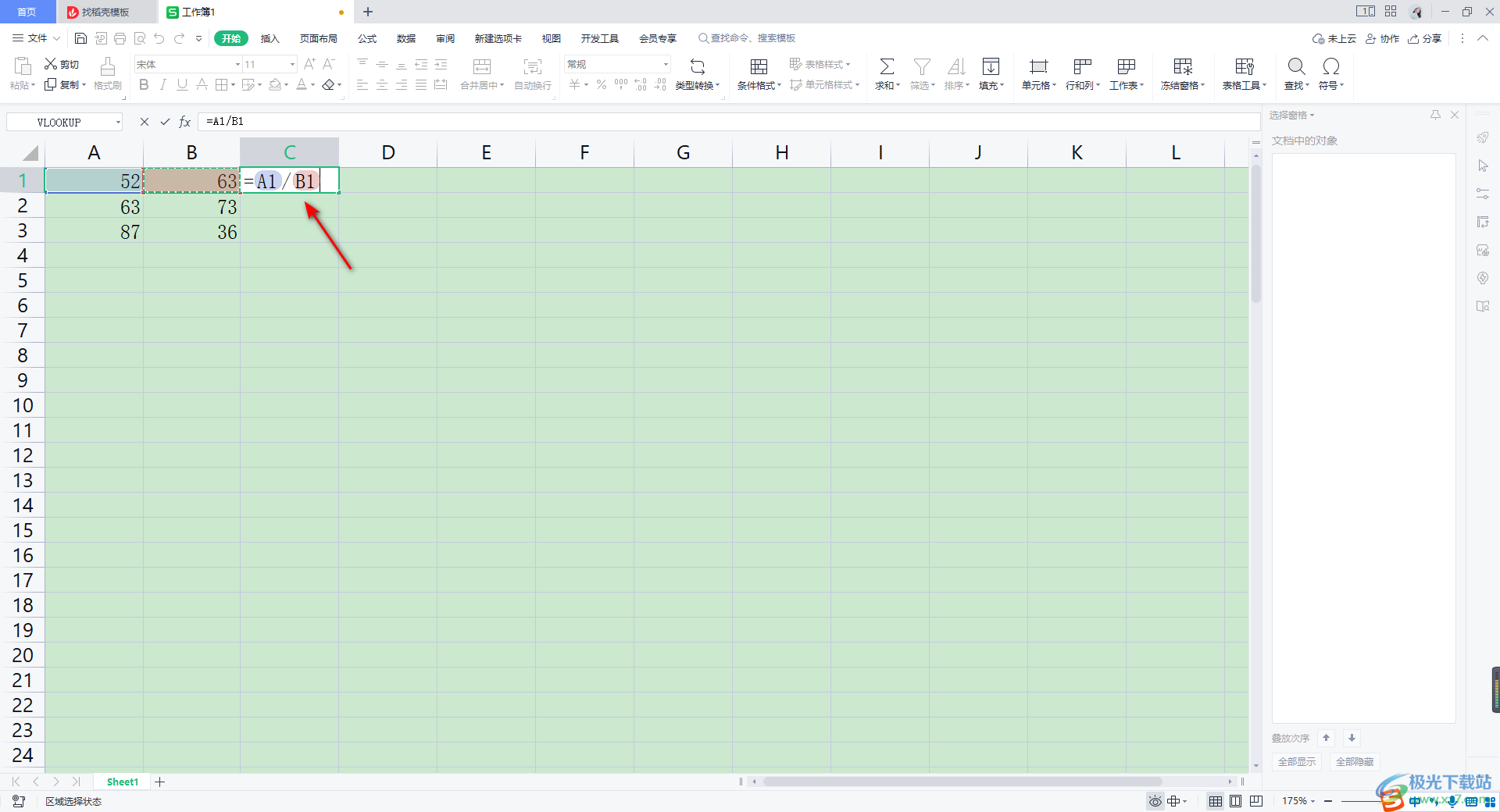The width and height of the screenshot is (1500, 812).
Task: Increase font size with the A+ icon
Action: (x=310, y=64)
